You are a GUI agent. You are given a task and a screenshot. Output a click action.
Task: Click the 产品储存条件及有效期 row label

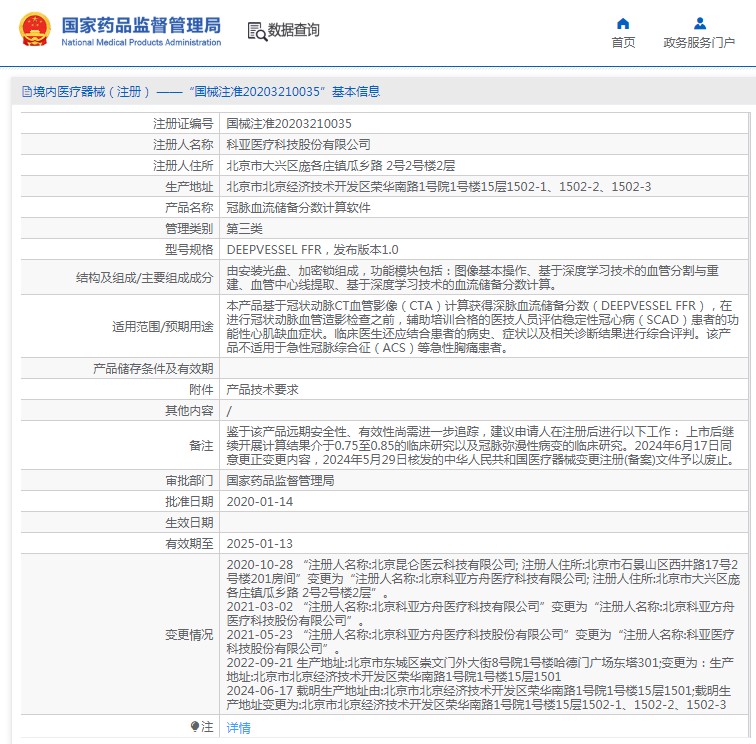(153, 369)
